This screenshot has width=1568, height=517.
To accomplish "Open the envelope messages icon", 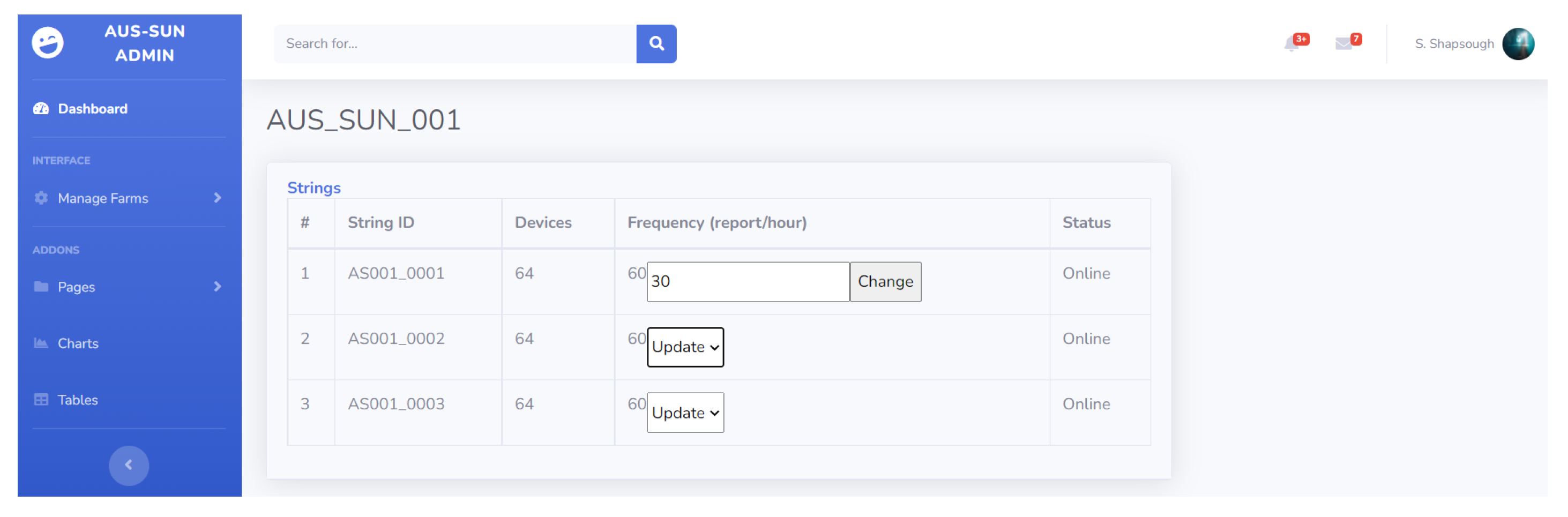I will pos(1343,44).
